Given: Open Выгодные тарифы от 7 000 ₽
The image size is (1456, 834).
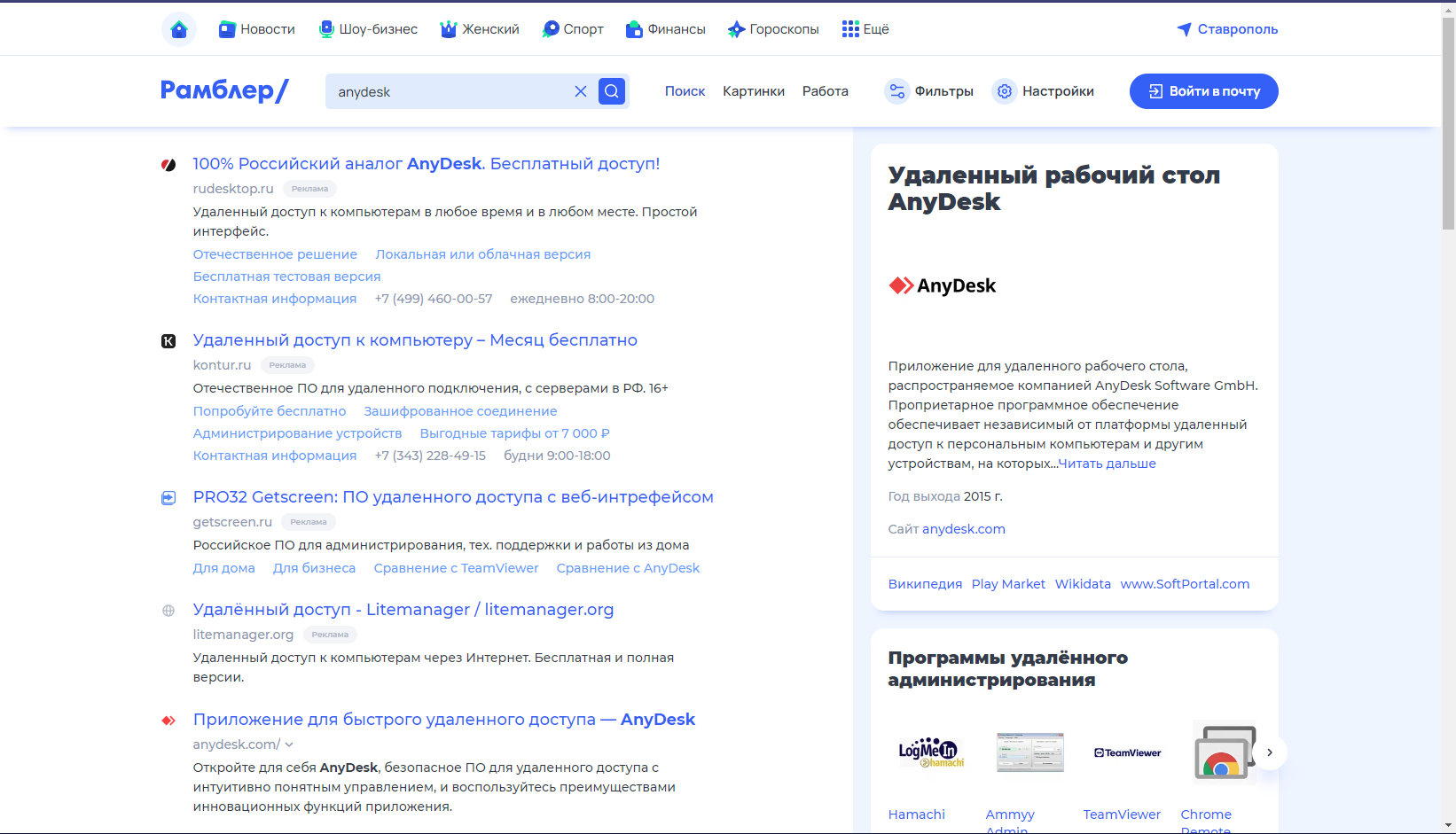Looking at the screenshot, I should [515, 433].
